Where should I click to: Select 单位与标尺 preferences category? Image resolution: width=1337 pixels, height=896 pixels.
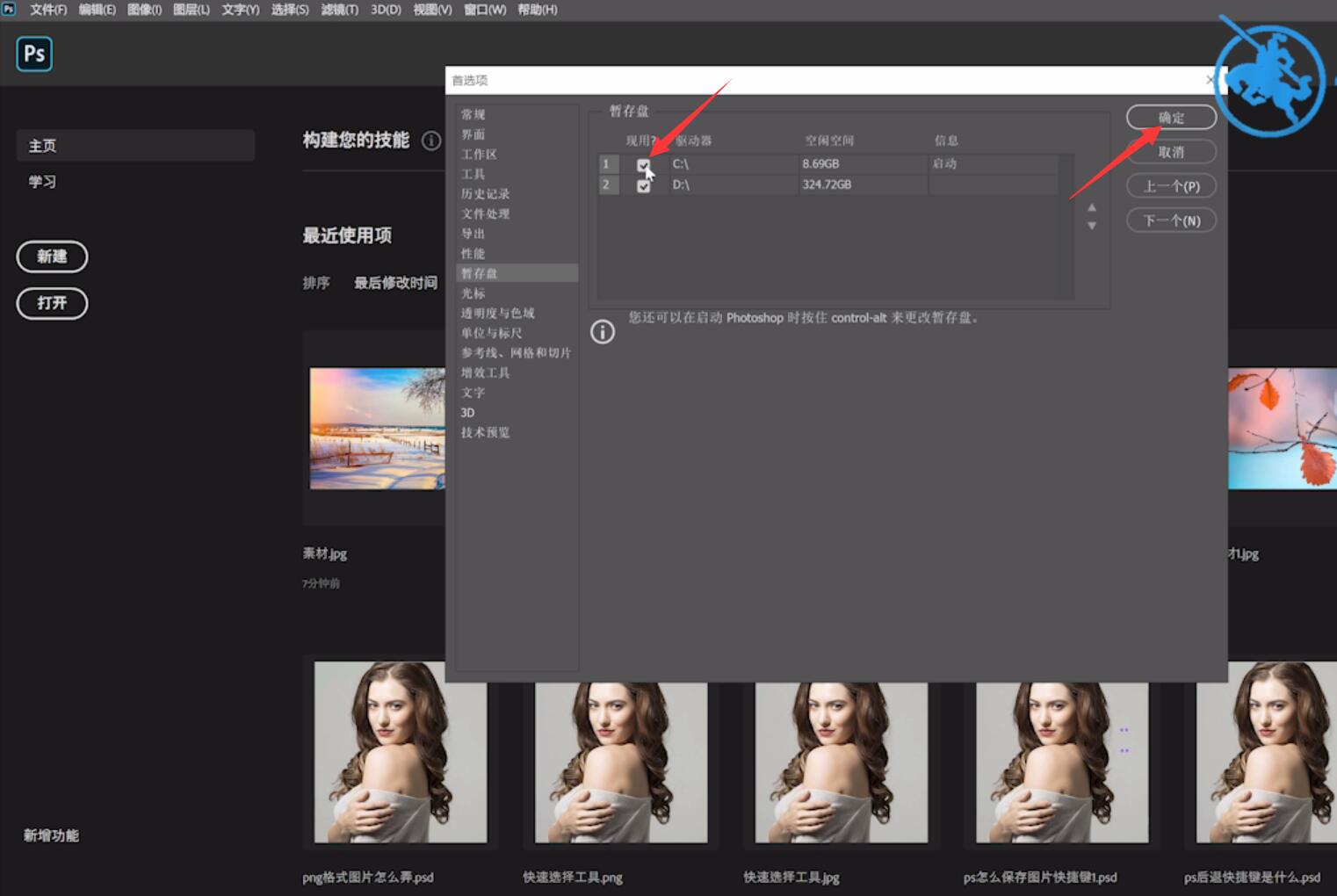pyautogui.click(x=492, y=333)
